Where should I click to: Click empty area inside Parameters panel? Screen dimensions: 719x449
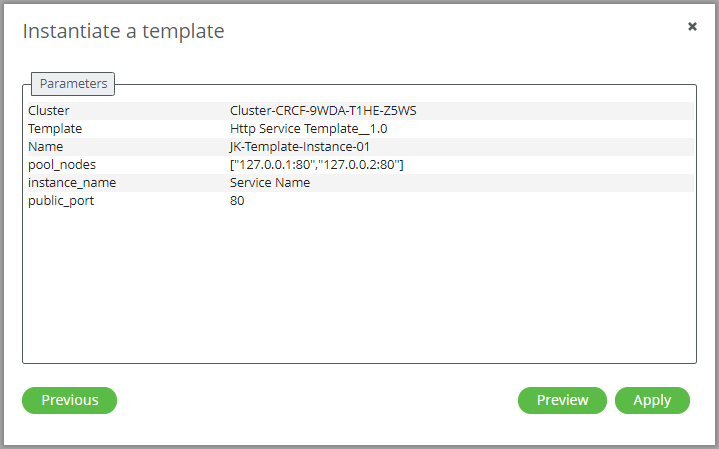[x=360, y=284]
